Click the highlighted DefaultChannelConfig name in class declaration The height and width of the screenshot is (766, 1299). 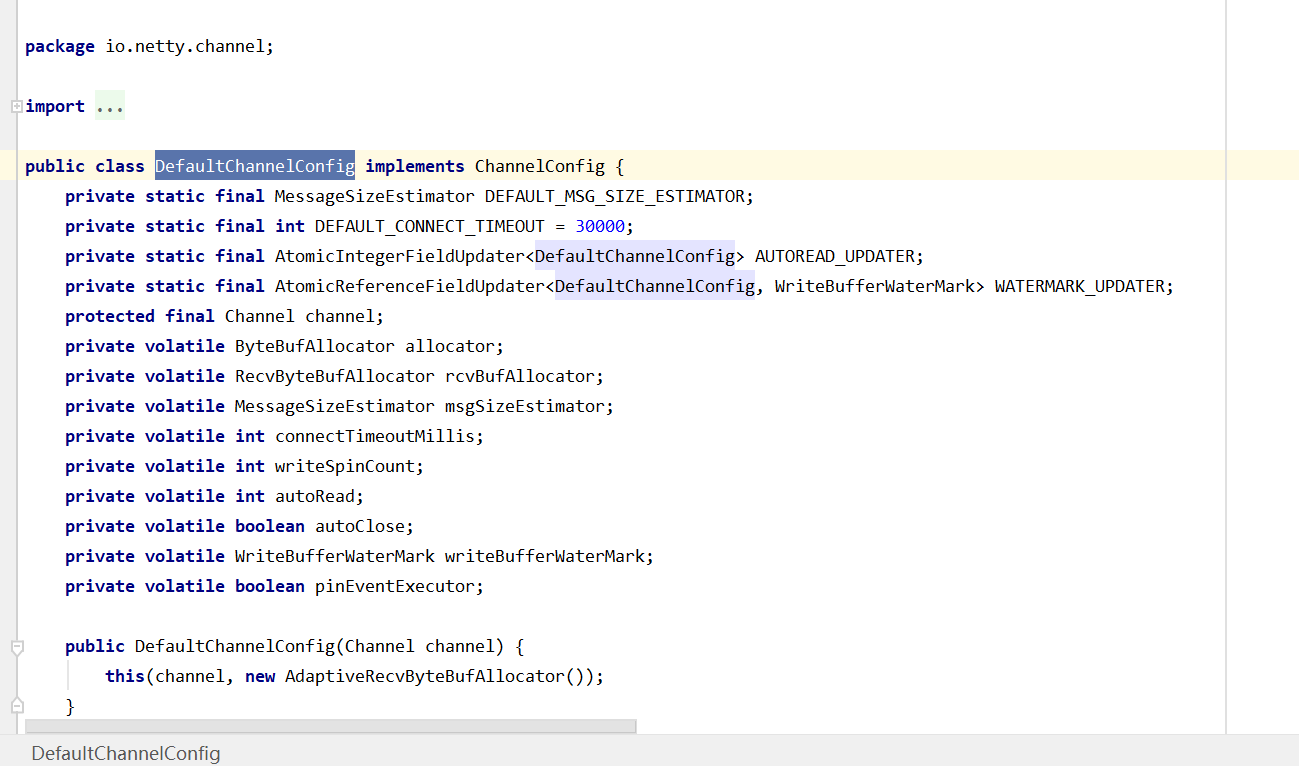pos(255,166)
